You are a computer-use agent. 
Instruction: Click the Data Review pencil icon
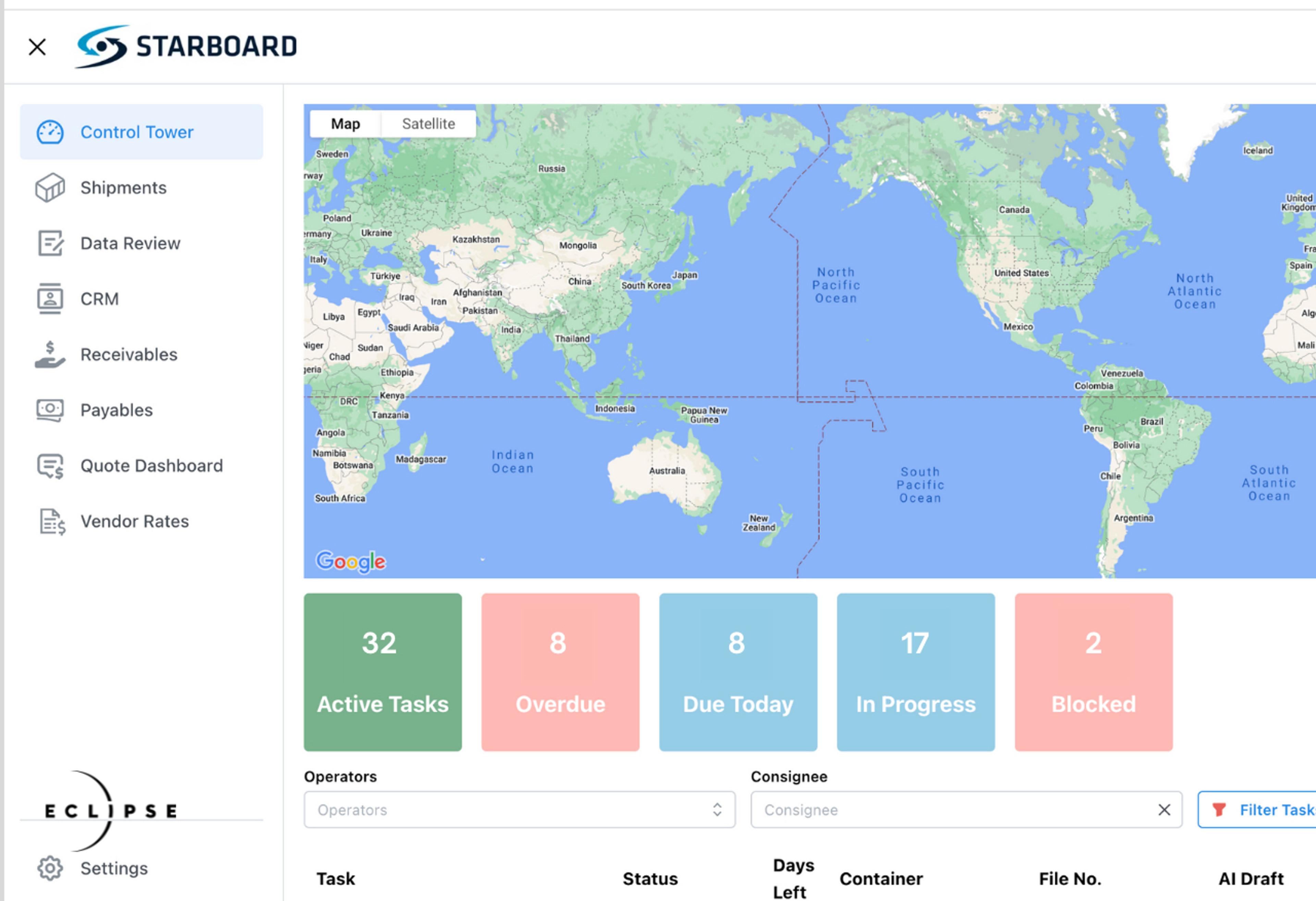pyautogui.click(x=50, y=243)
